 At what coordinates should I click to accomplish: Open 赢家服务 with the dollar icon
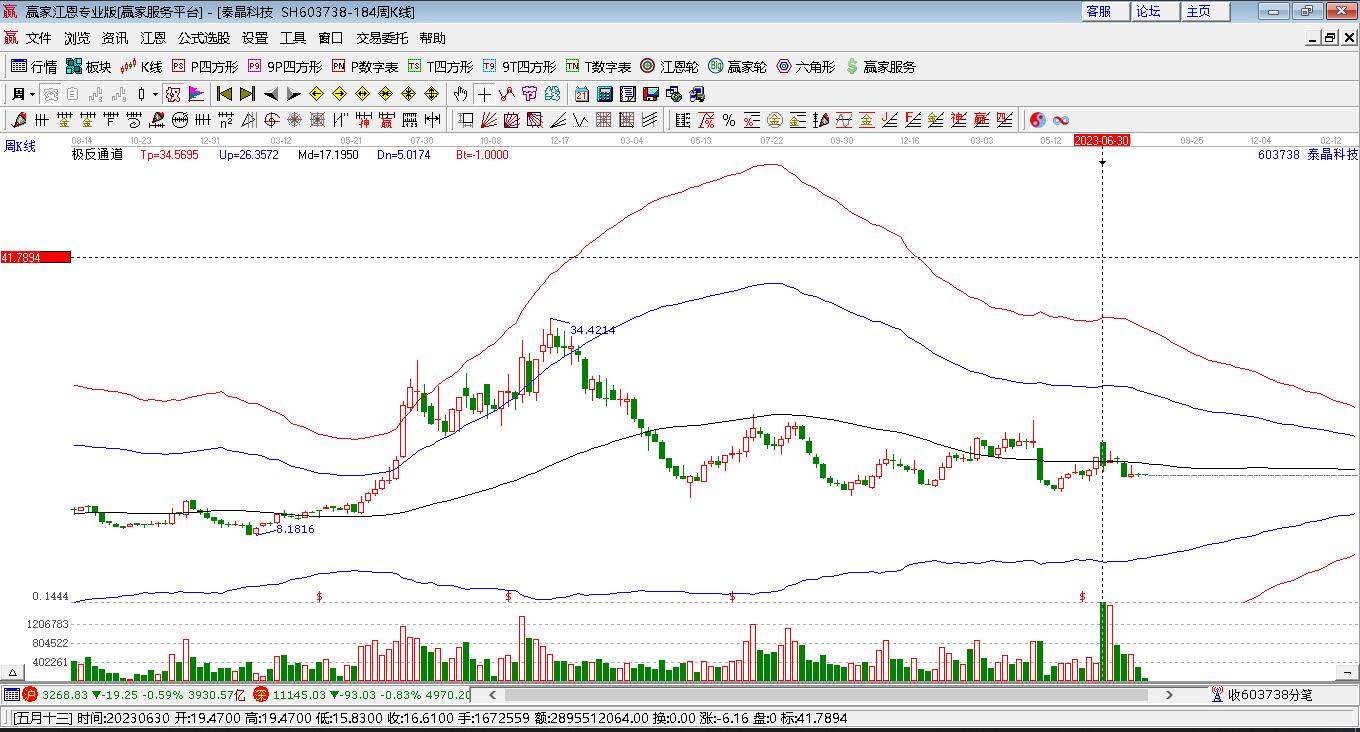[880, 67]
